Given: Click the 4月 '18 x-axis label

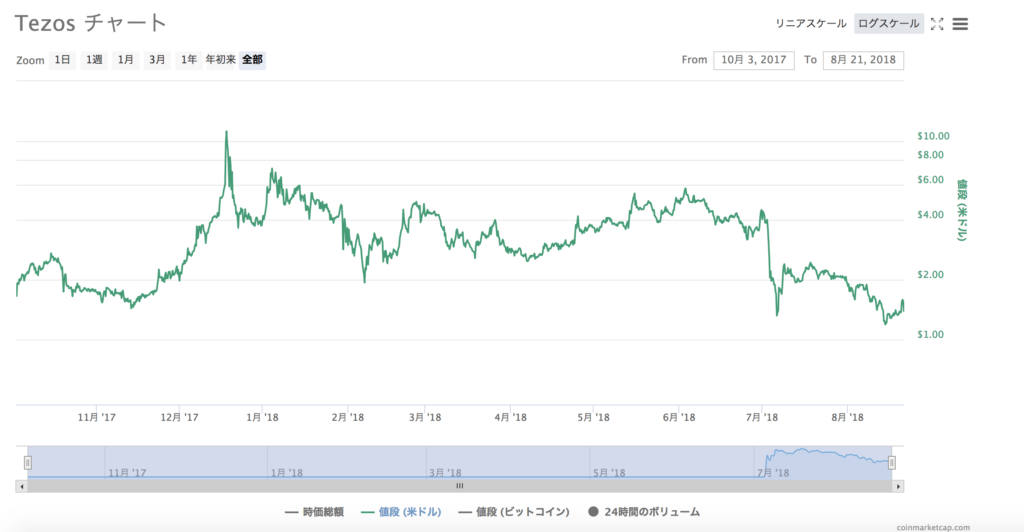Looking at the screenshot, I should [x=510, y=417].
